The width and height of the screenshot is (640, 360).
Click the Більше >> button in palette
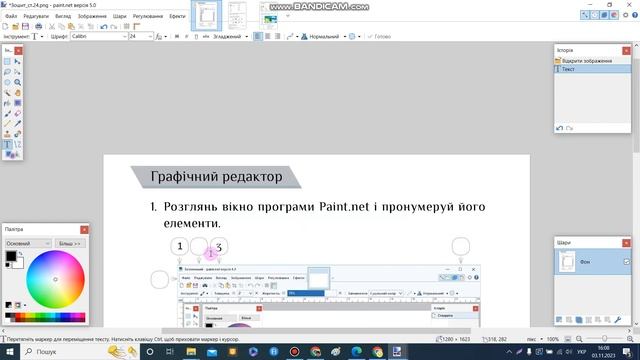70,243
